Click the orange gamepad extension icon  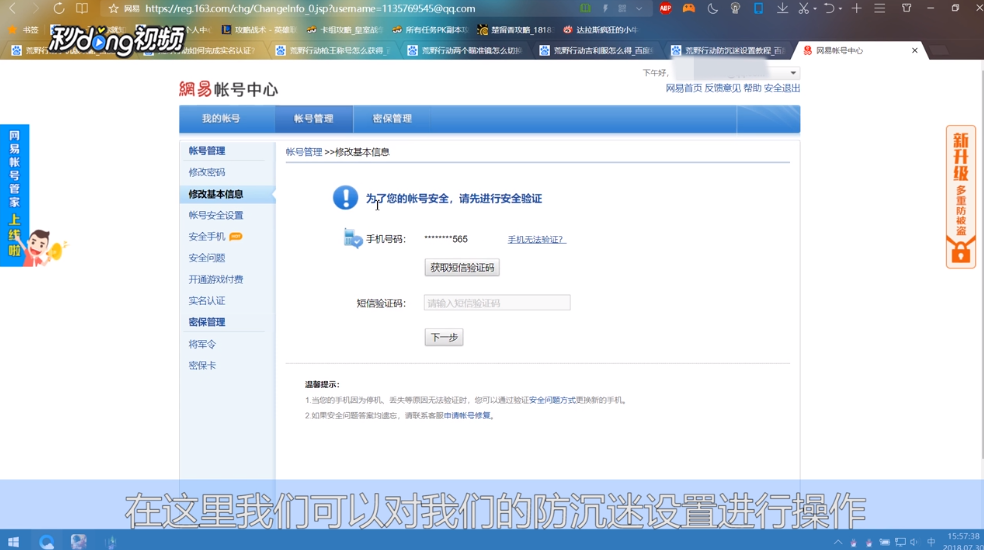pos(688,8)
